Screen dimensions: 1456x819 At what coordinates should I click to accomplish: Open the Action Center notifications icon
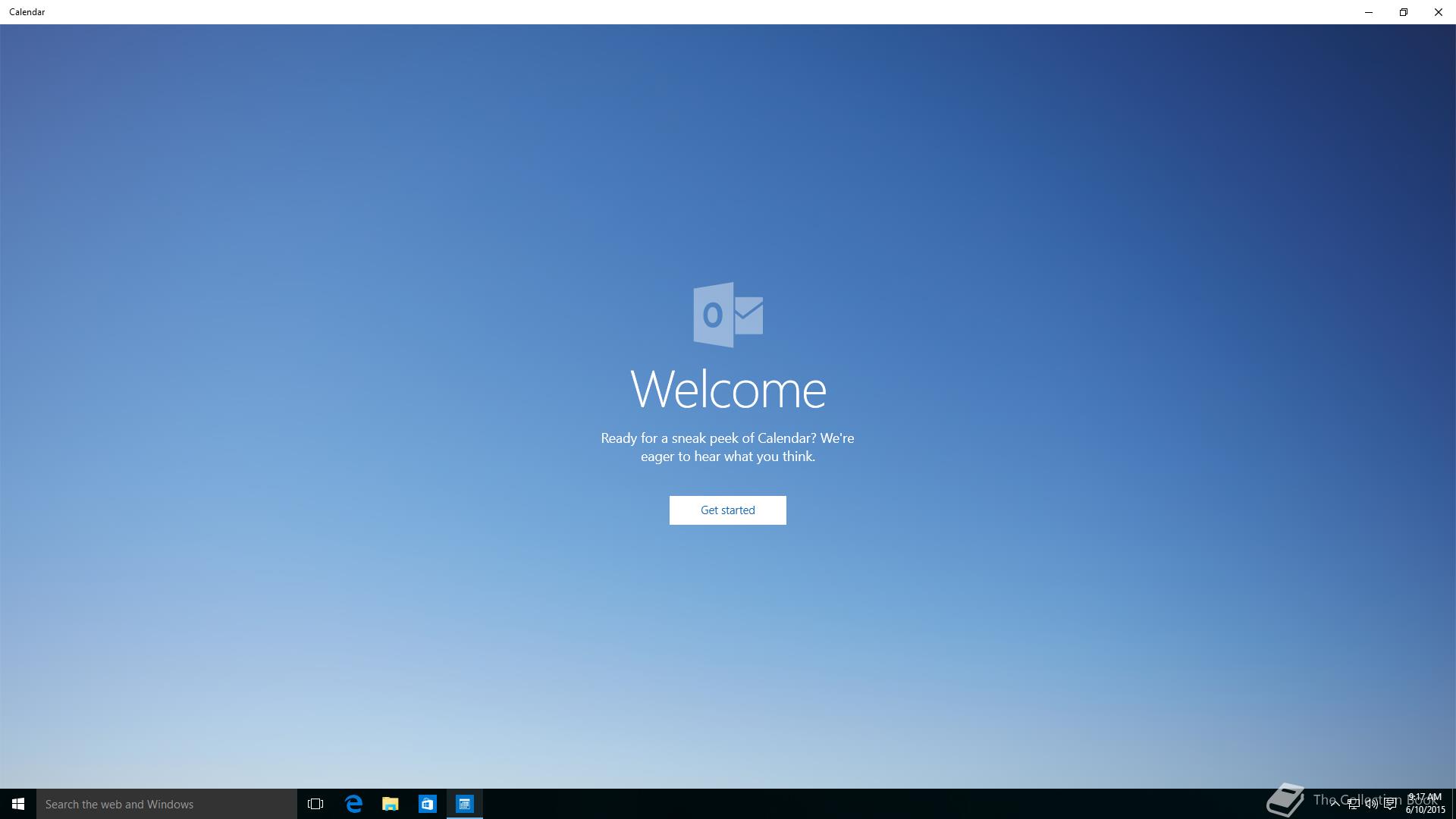1390,804
